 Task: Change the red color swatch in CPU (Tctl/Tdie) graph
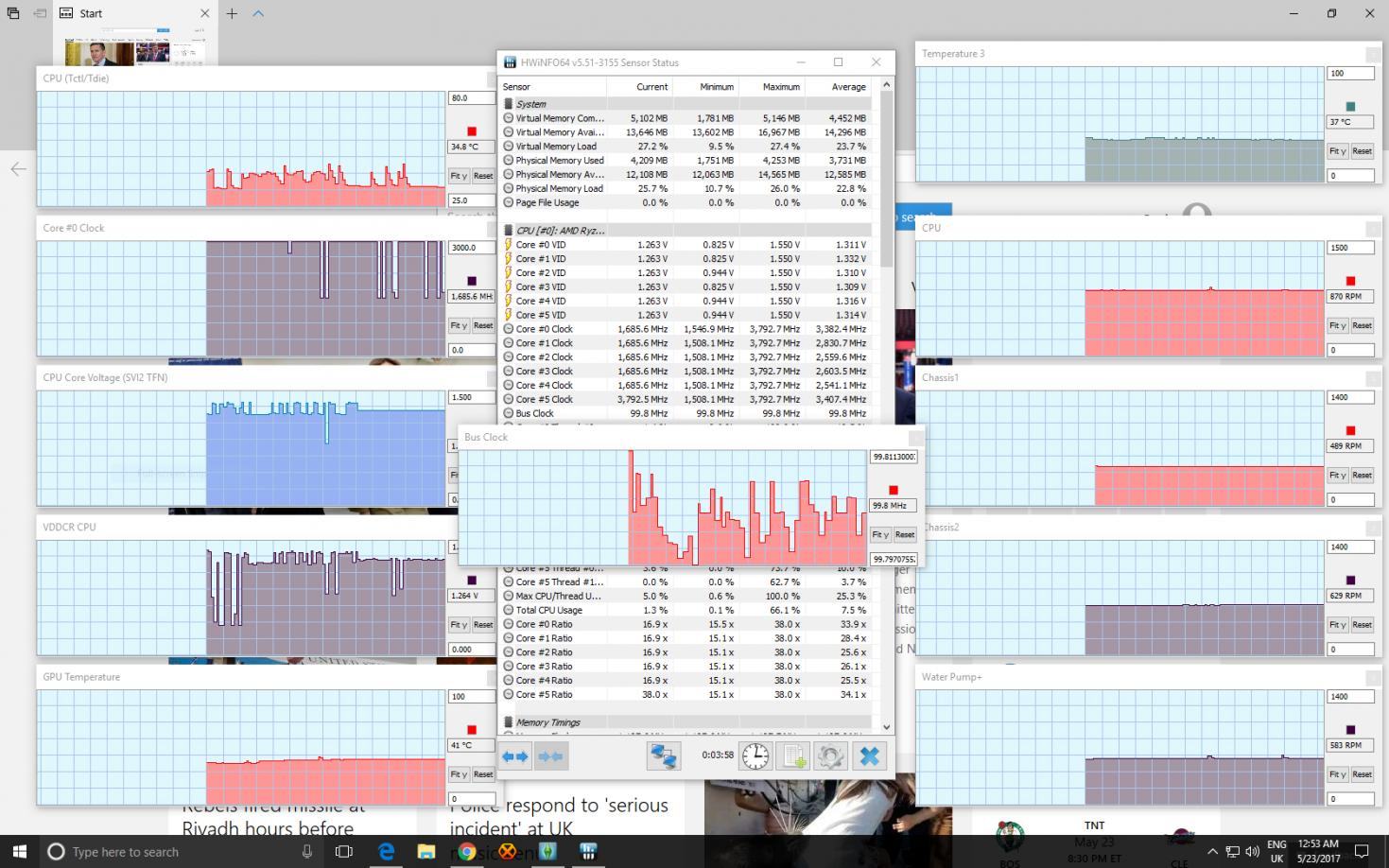click(x=472, y=131)
